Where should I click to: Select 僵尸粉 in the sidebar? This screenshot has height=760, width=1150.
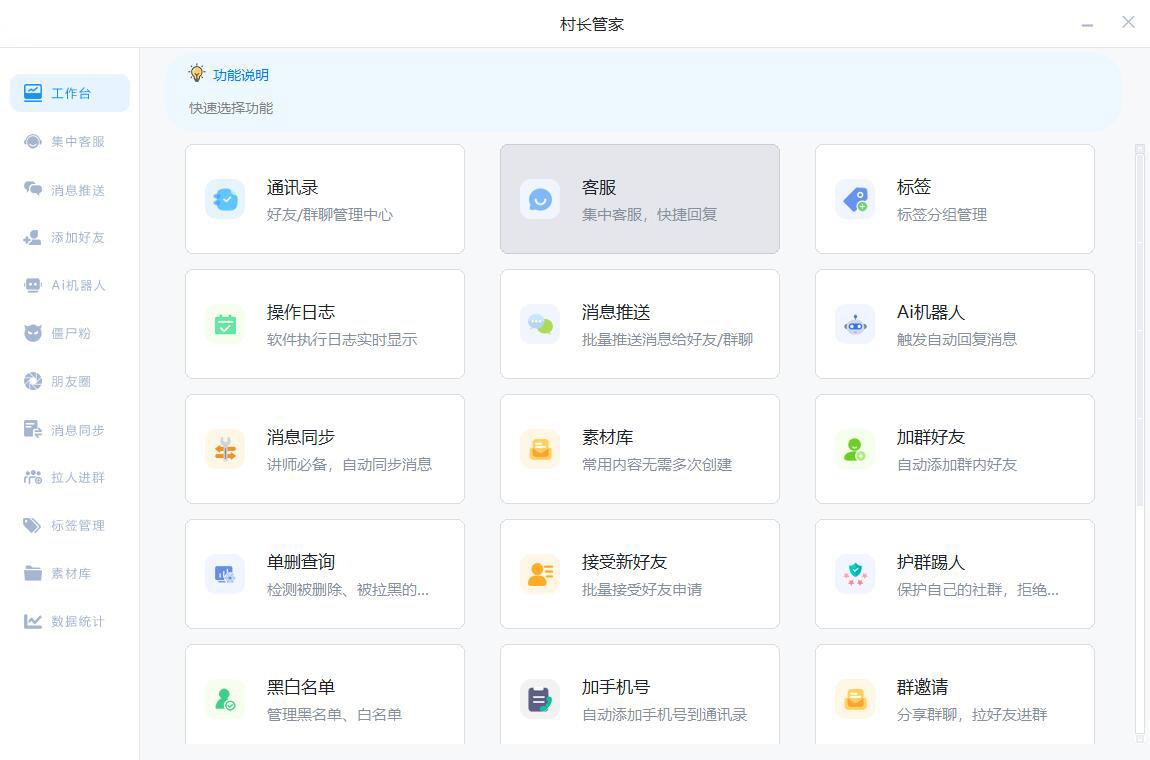(69, 333)
